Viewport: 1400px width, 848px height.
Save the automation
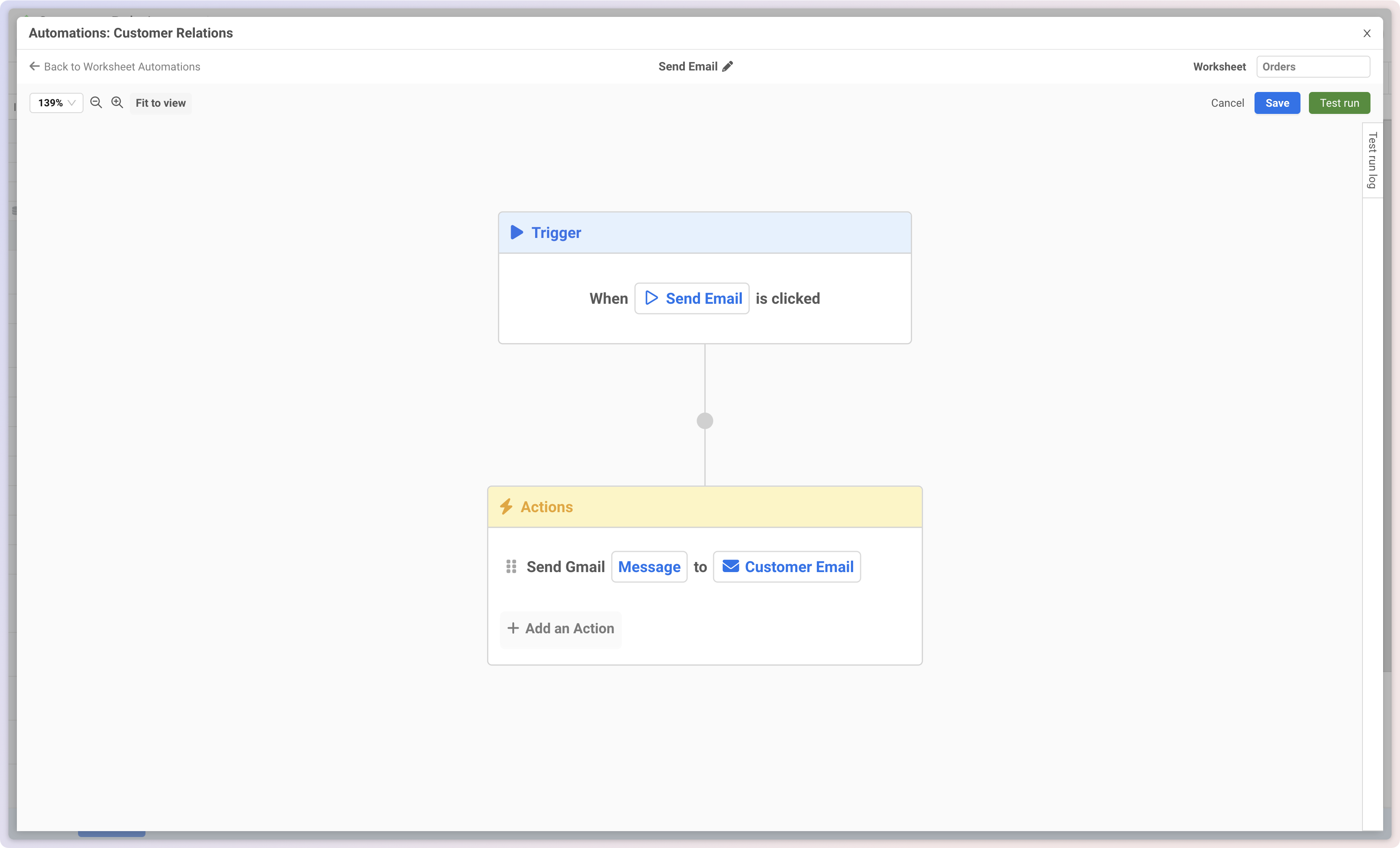pos(1277,103)
